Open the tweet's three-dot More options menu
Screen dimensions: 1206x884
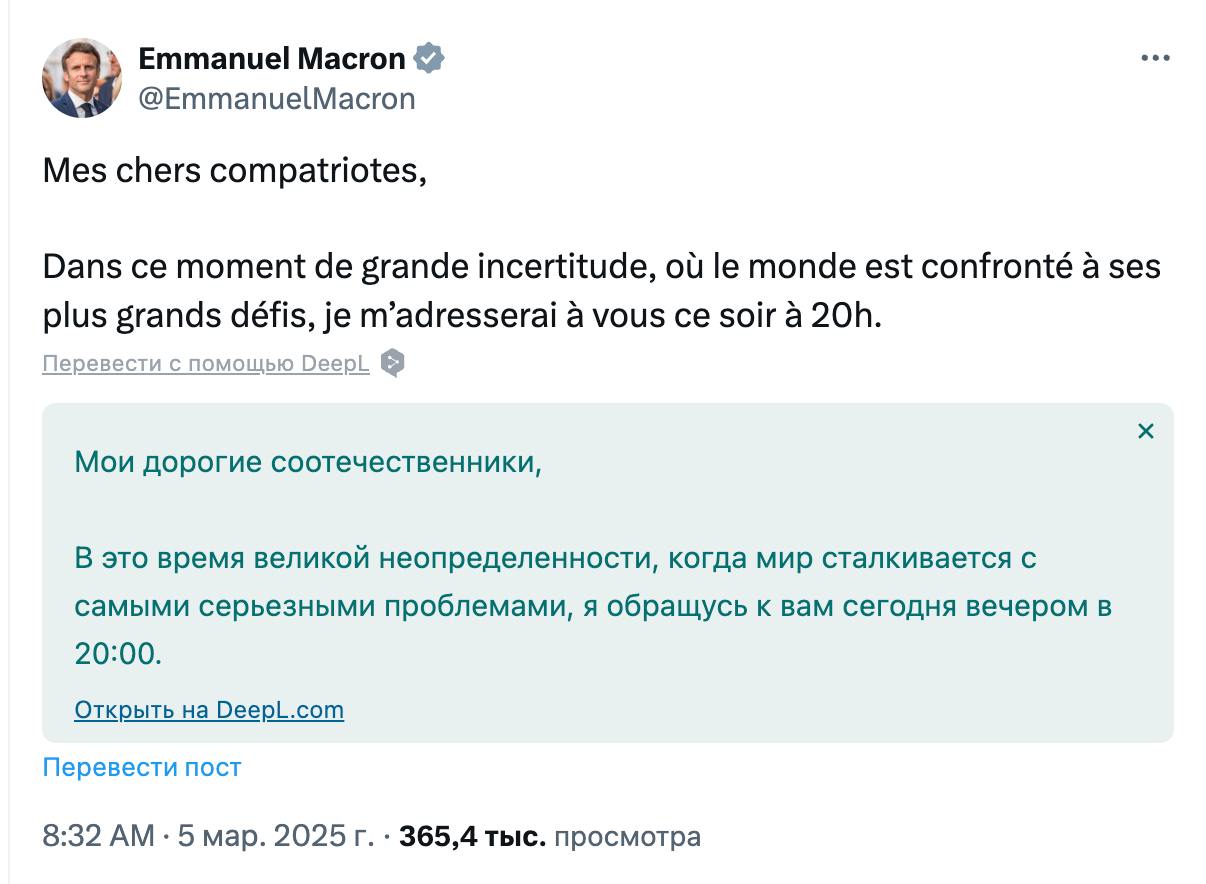(x=1155, y=59)
